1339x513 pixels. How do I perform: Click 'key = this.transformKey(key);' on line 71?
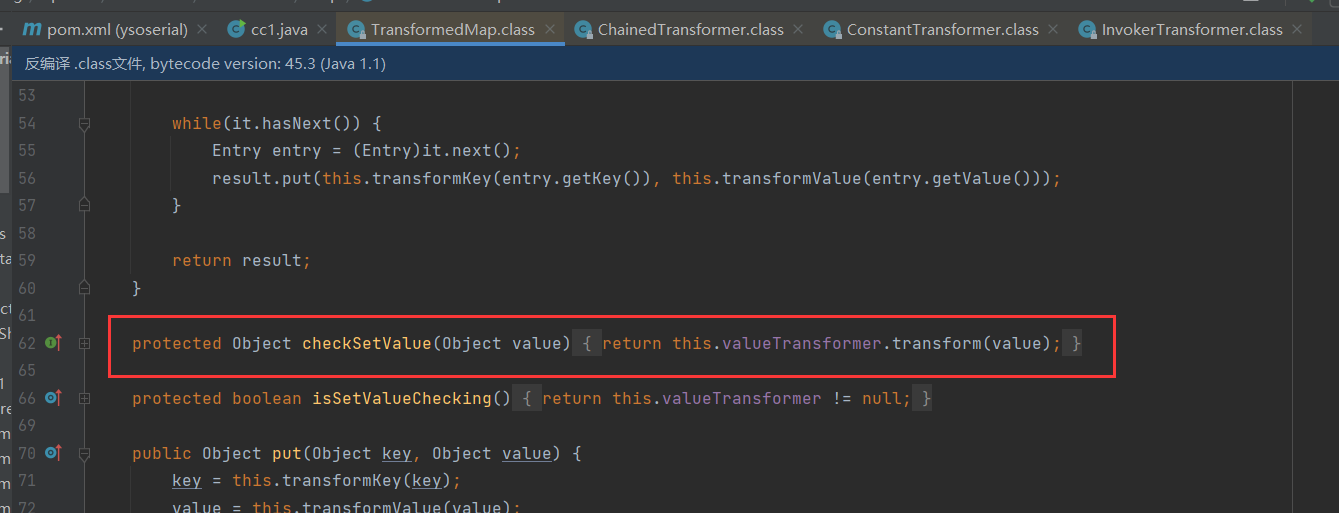[x=316, y=481]
